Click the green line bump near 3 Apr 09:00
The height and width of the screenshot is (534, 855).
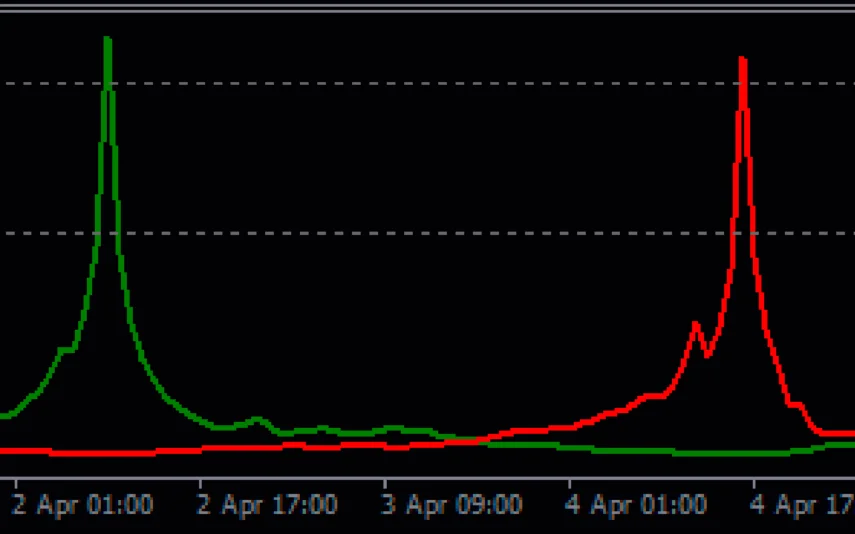point(394,428)
